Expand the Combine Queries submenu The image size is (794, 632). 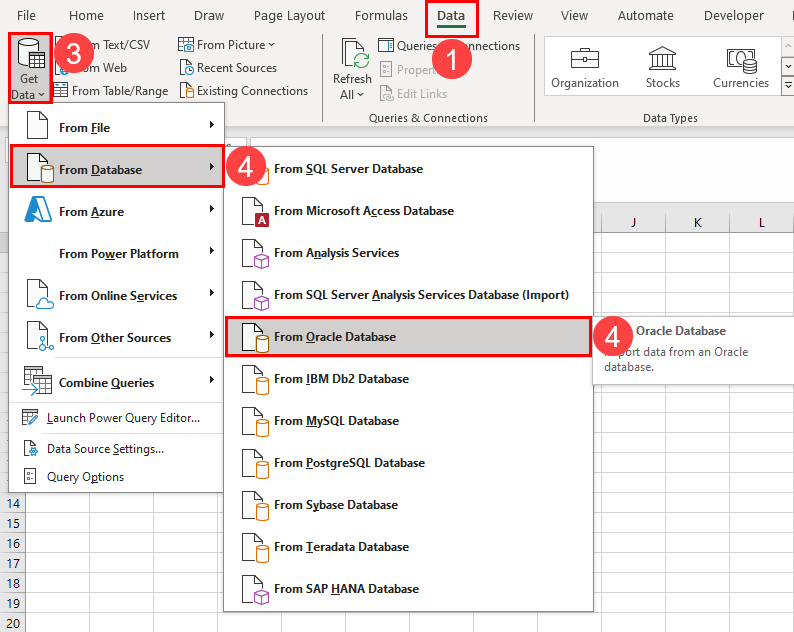tap(116, 381)
